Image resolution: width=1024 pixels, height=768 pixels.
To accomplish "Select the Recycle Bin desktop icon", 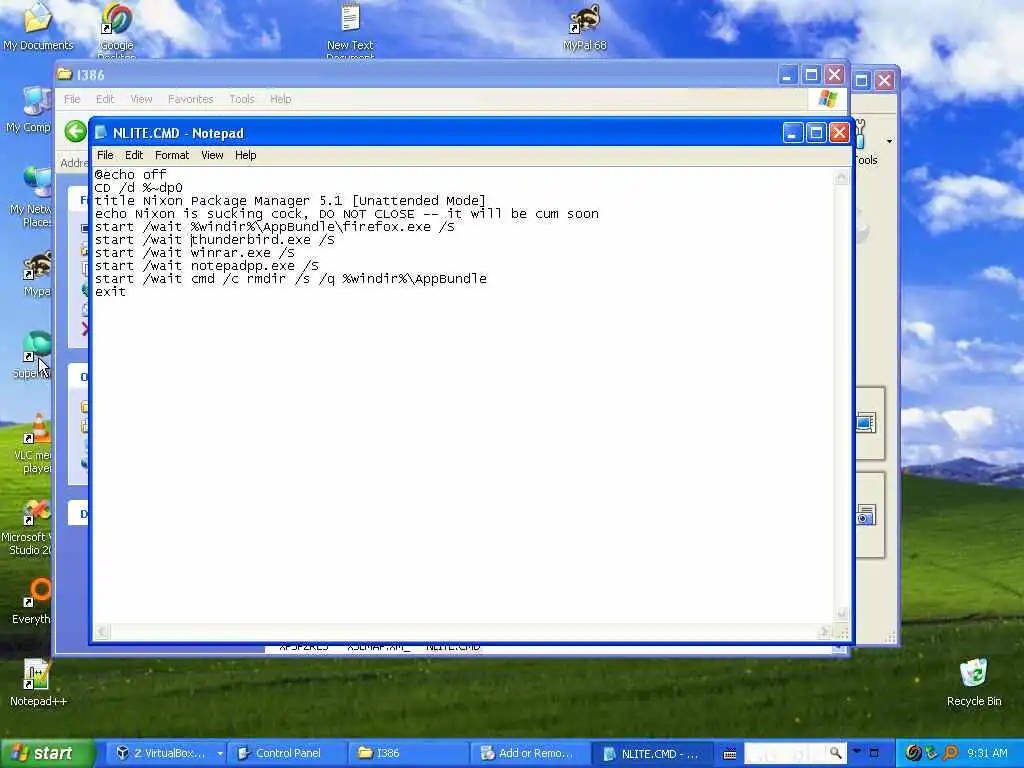I will click(x=974, y=682).
